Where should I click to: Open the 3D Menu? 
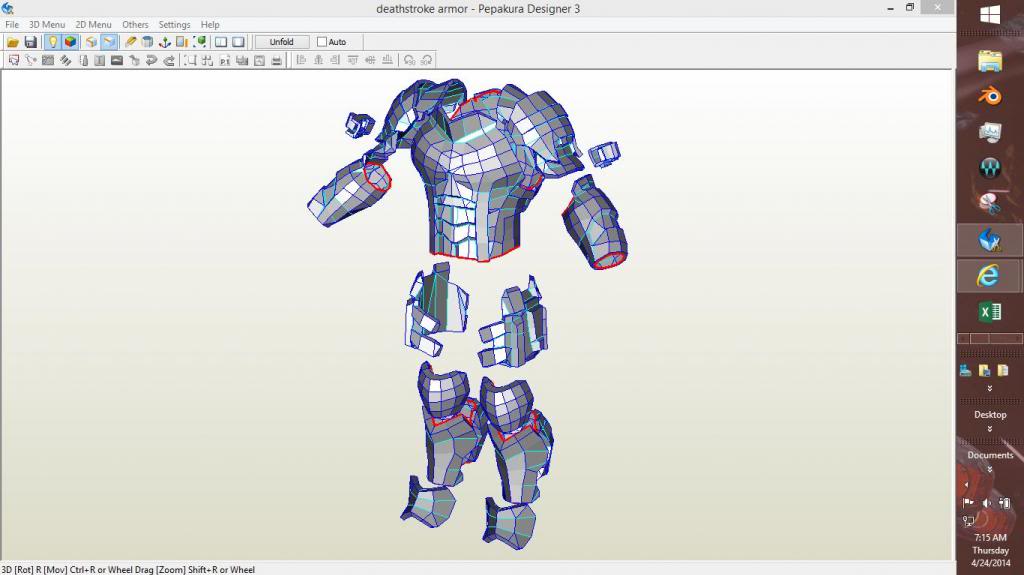(x=47, y=24)
